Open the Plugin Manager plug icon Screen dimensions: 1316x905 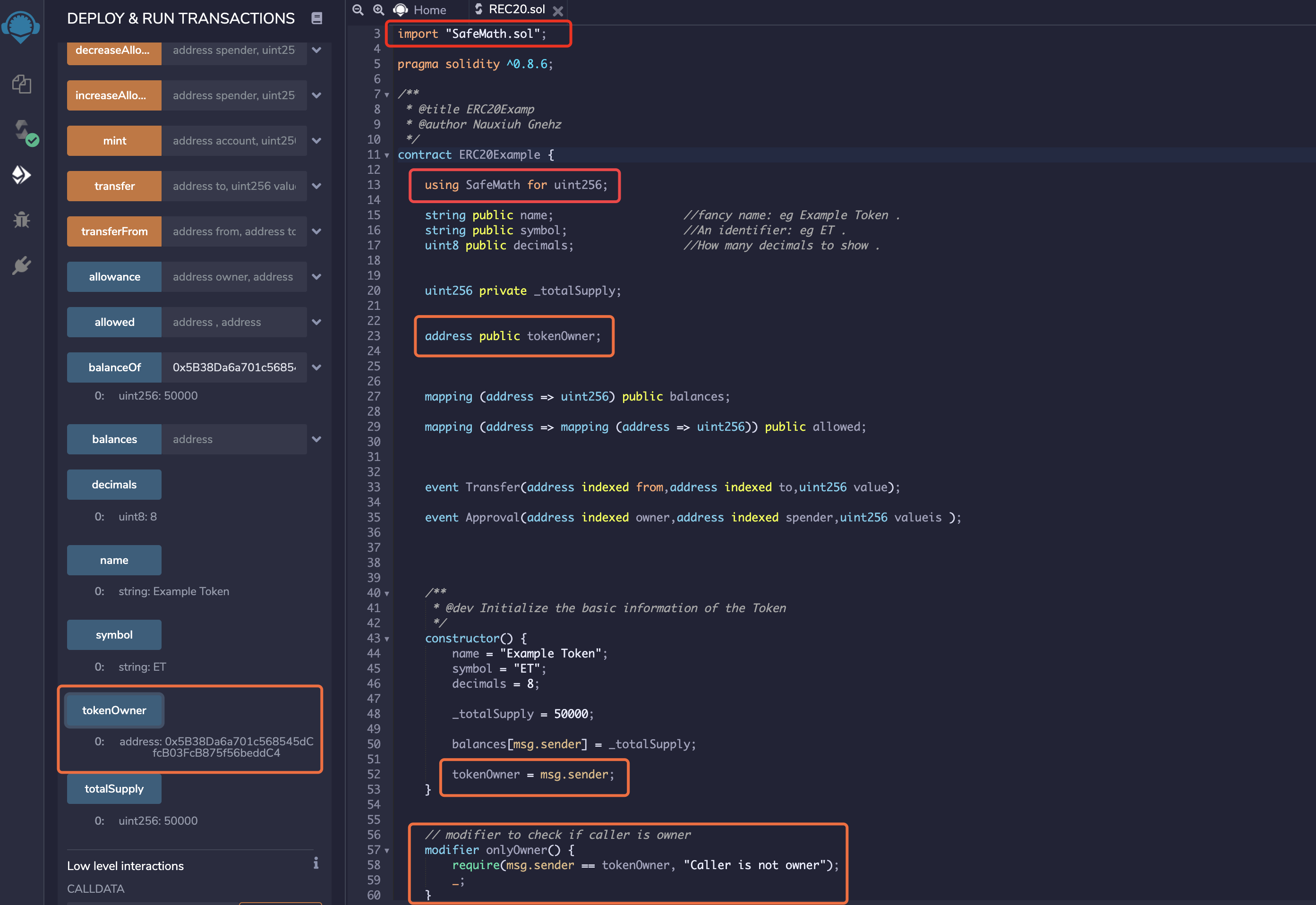[22, 265]
